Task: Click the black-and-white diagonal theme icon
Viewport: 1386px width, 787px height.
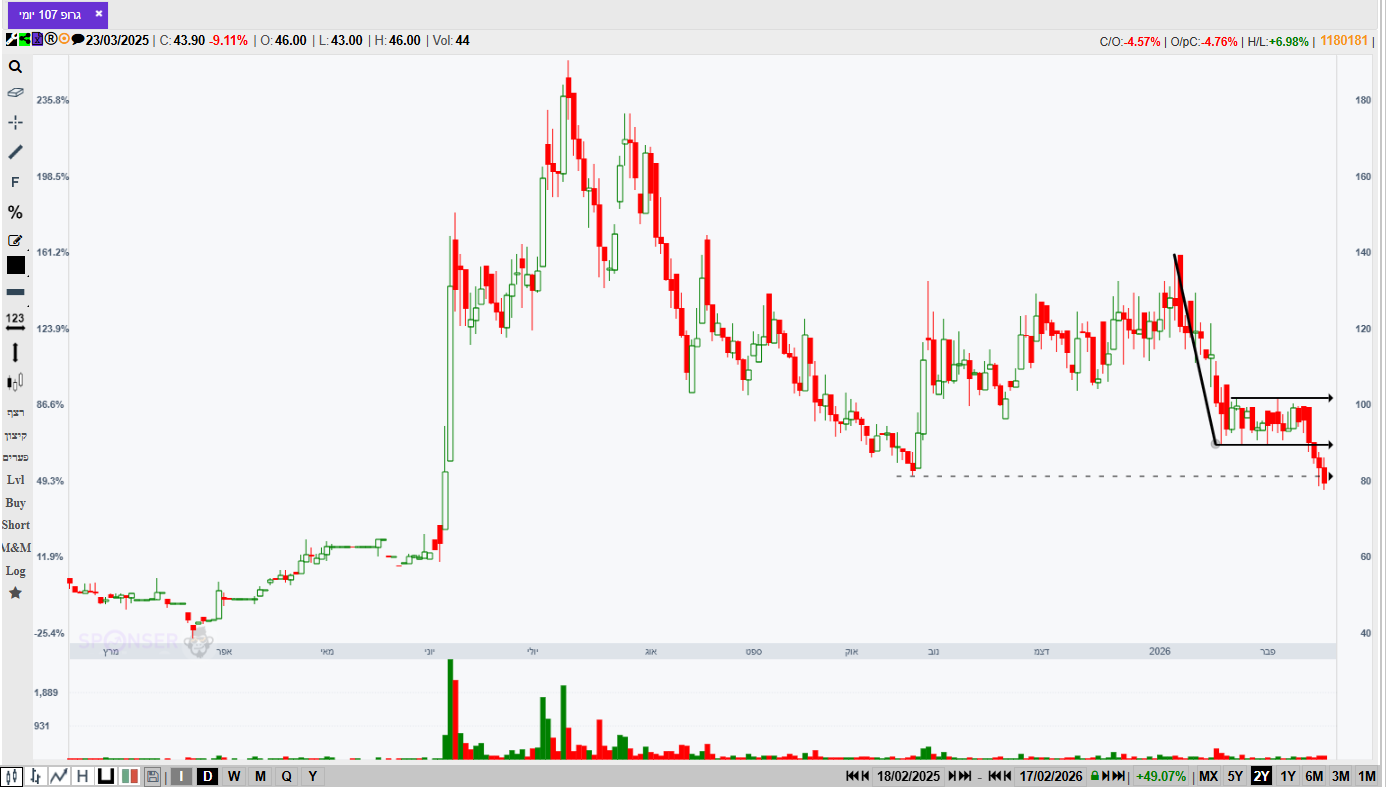Action: 11,40
